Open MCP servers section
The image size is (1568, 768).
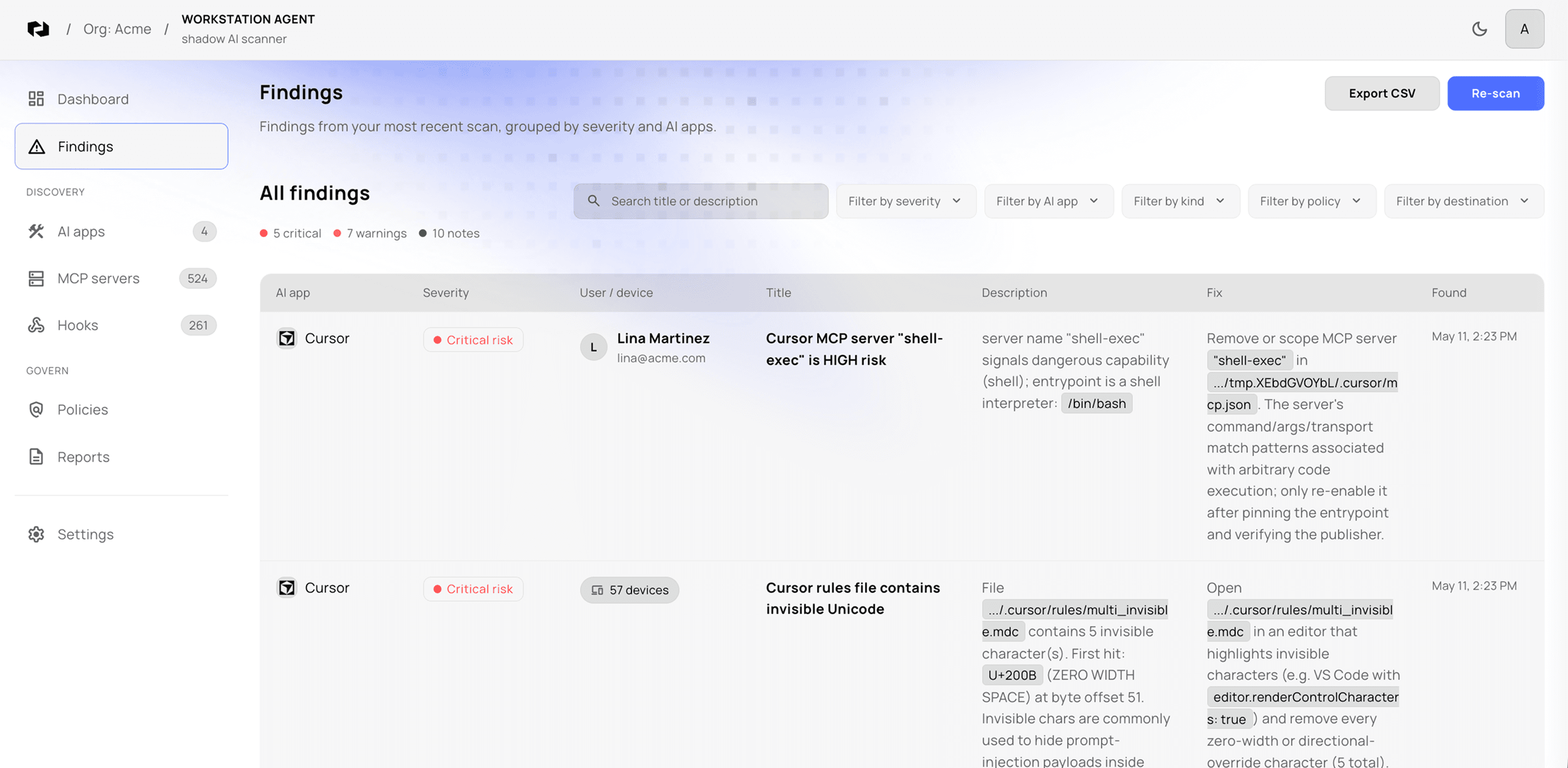click(x=121, y=278)
